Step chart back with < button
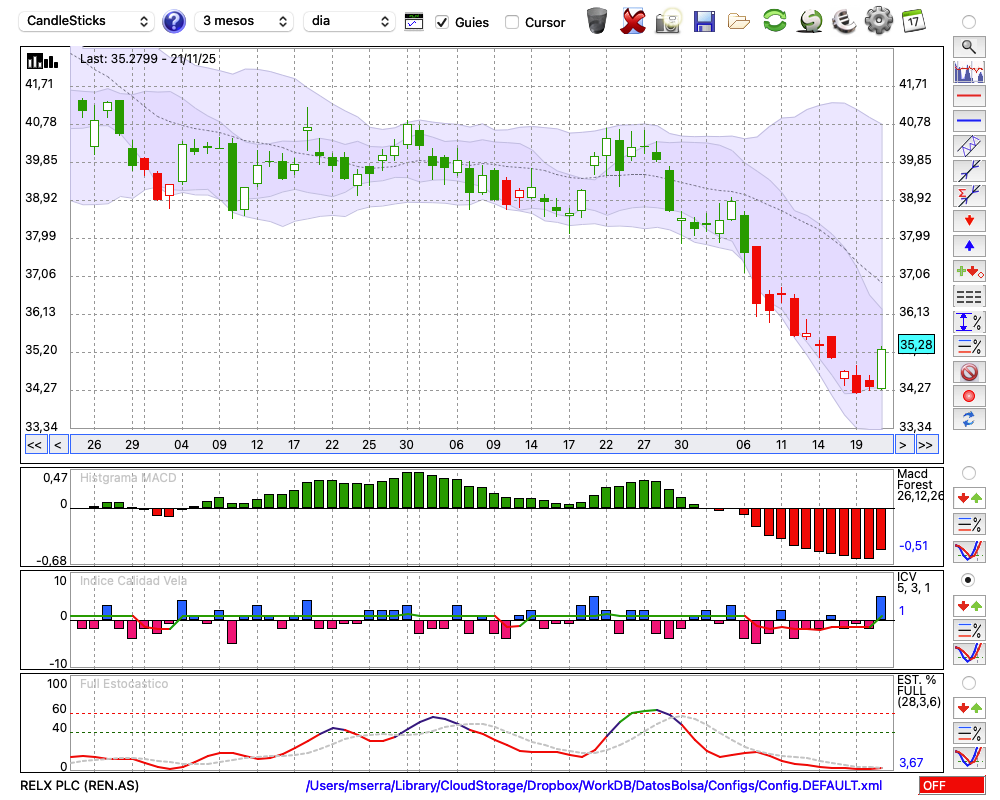The width and height of the screenshot is (1000, 800). click(57, 445)
